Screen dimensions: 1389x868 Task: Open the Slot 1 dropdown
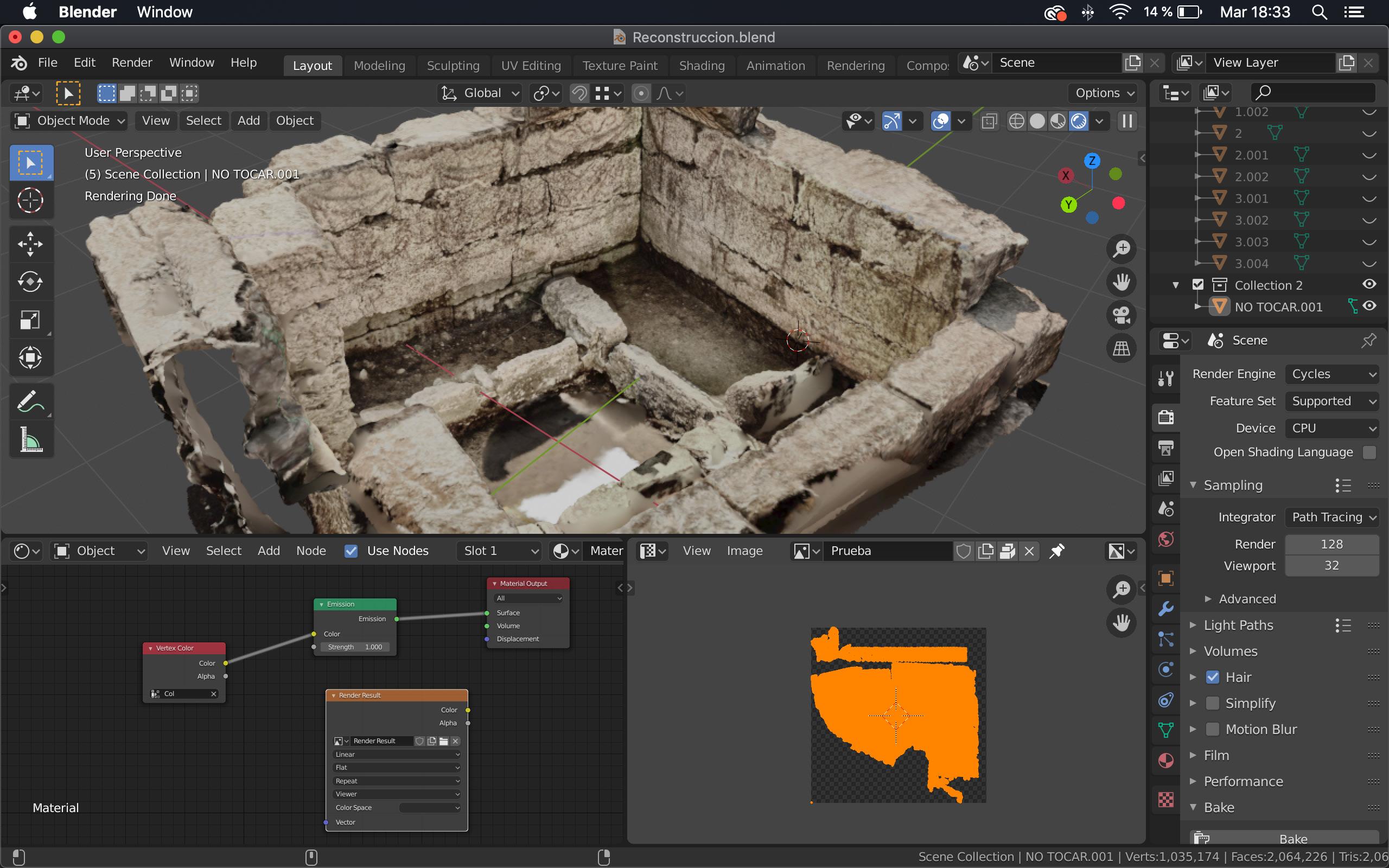[x=500, y=551]
